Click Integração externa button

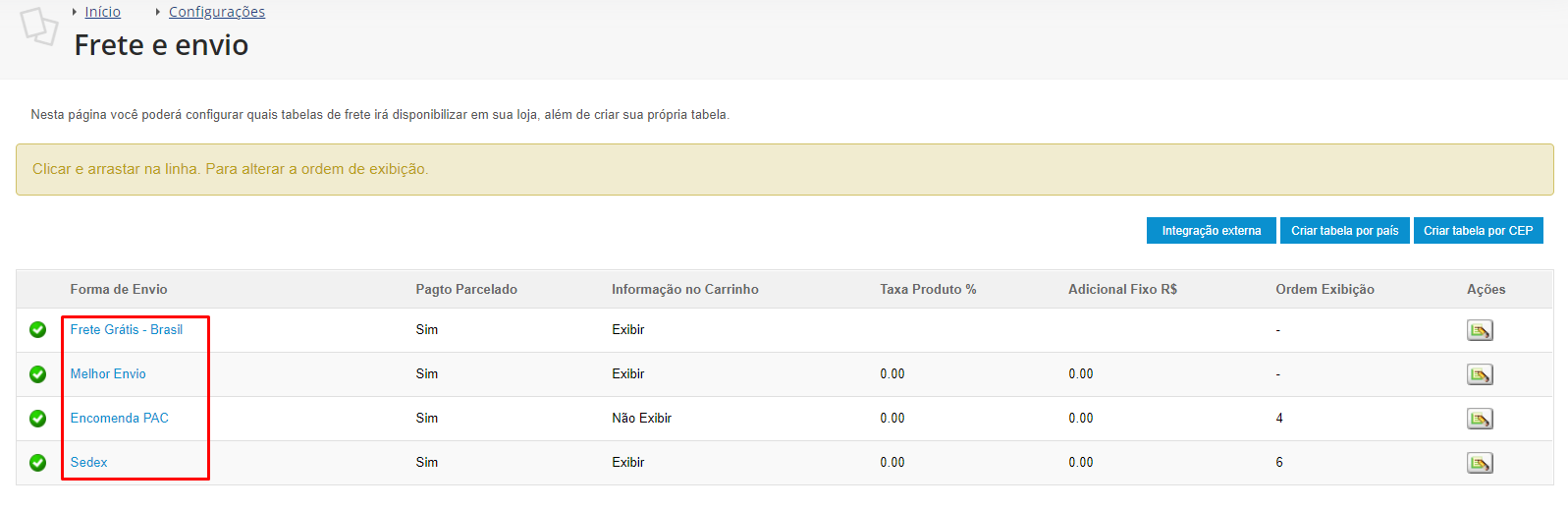(x=1211, y=231)
